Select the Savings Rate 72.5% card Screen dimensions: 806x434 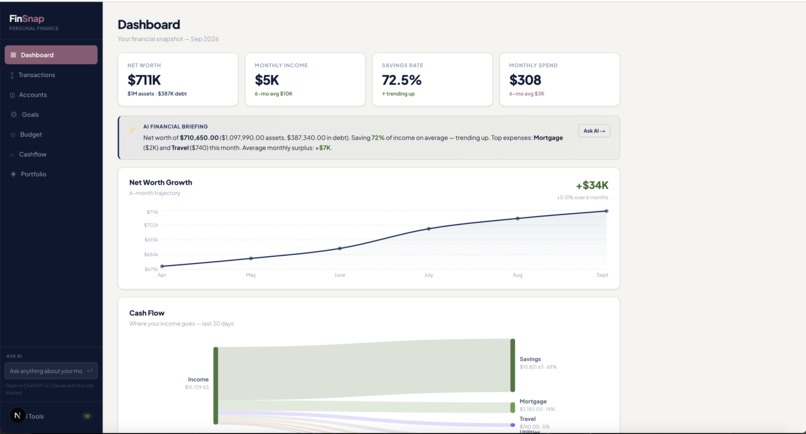[432, 79]
